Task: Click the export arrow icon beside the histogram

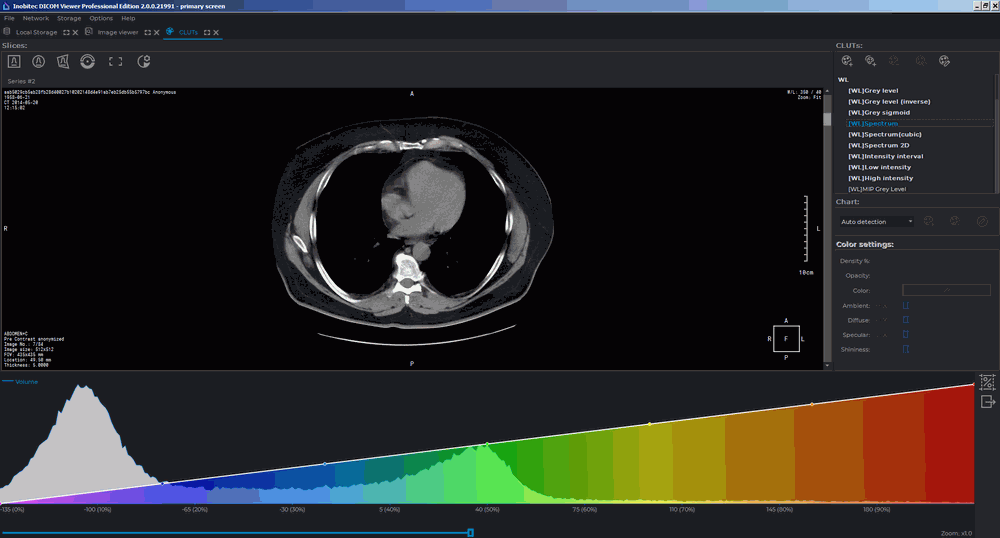Action: [x=988, y=402]
